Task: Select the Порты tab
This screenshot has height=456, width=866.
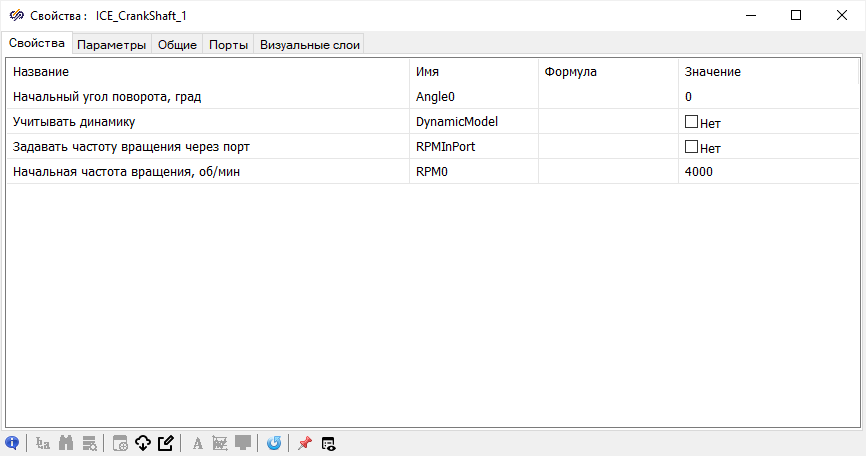Action: 228,44
